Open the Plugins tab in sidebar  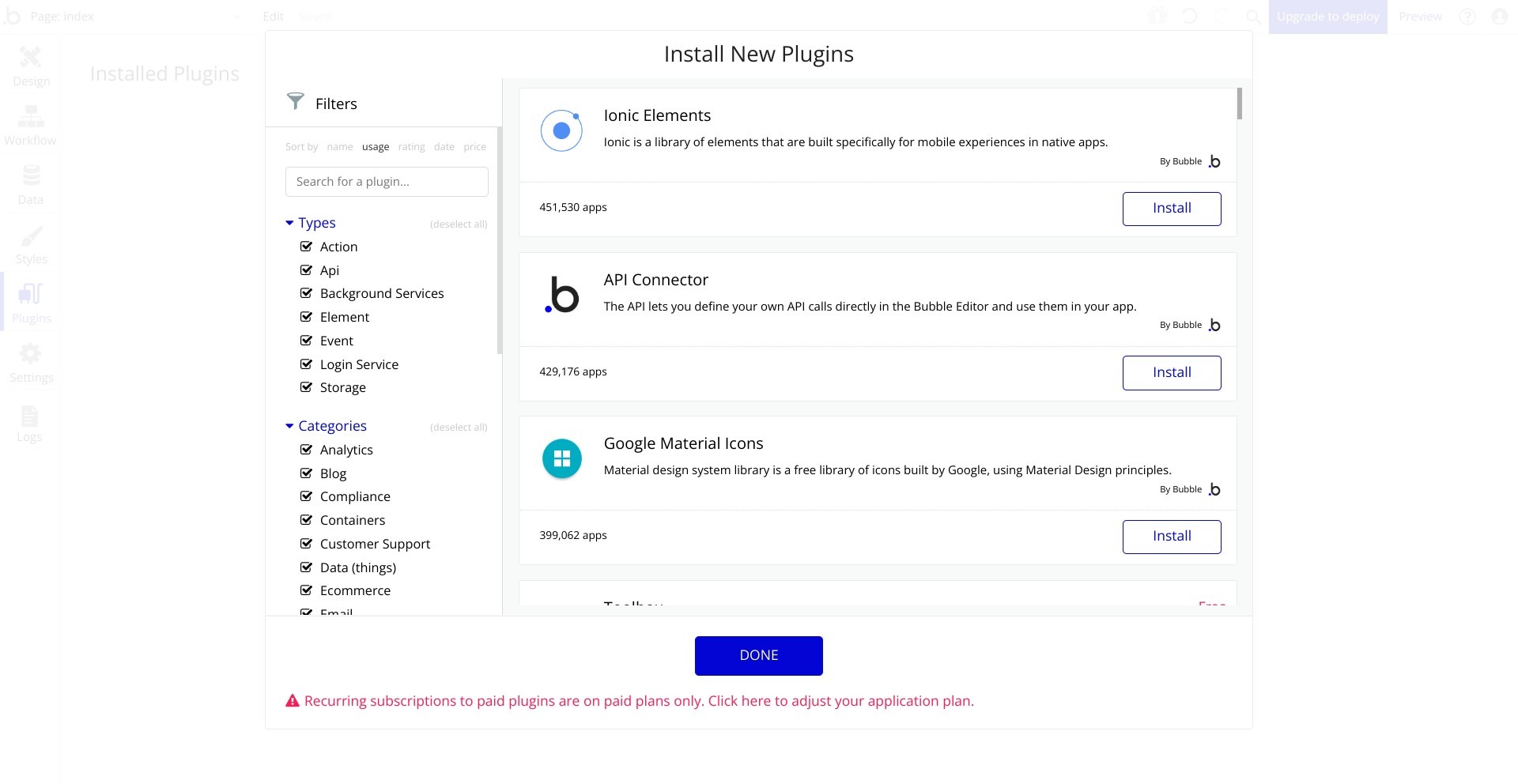(x=31, y=303)
